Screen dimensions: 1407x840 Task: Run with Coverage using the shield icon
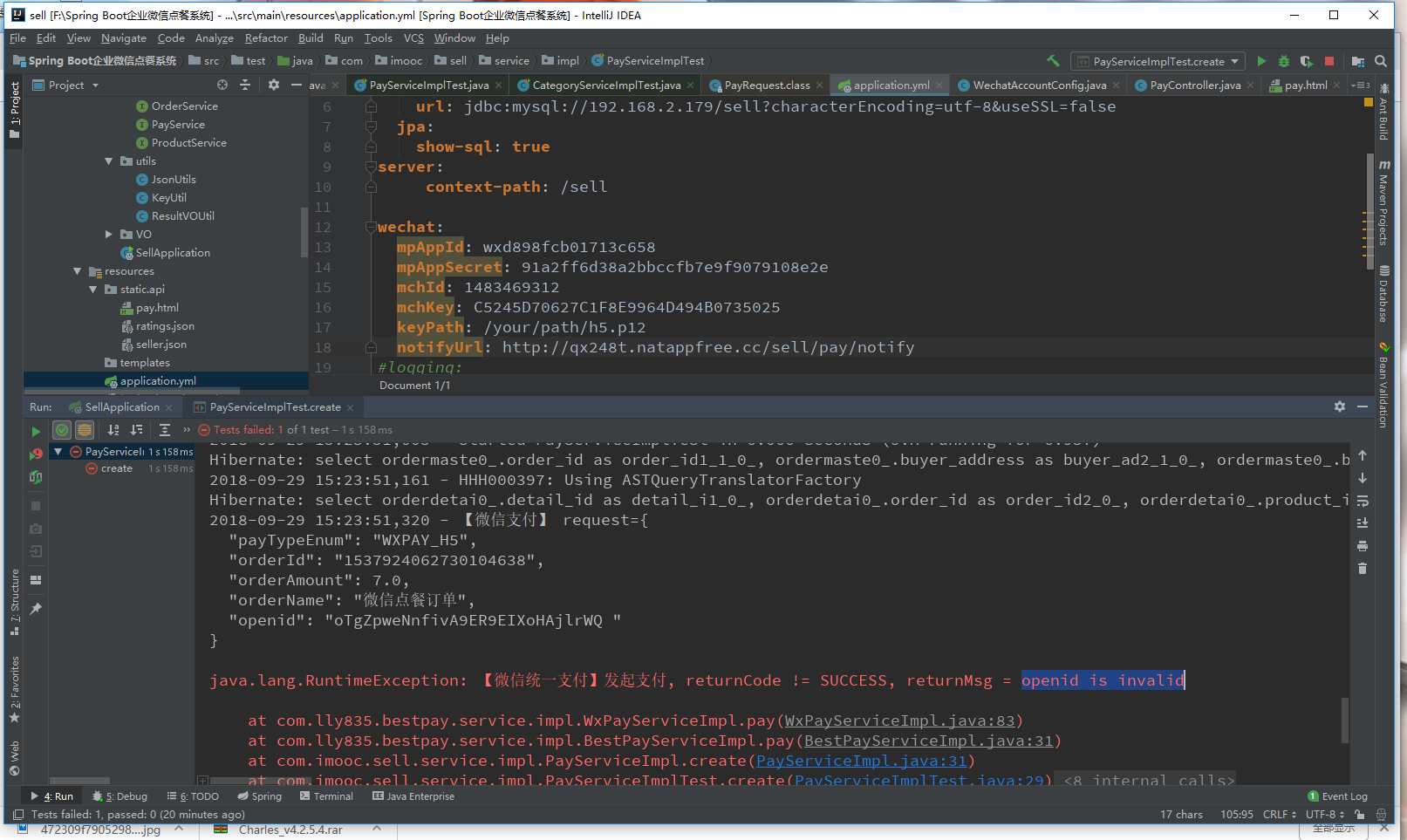1306,61
